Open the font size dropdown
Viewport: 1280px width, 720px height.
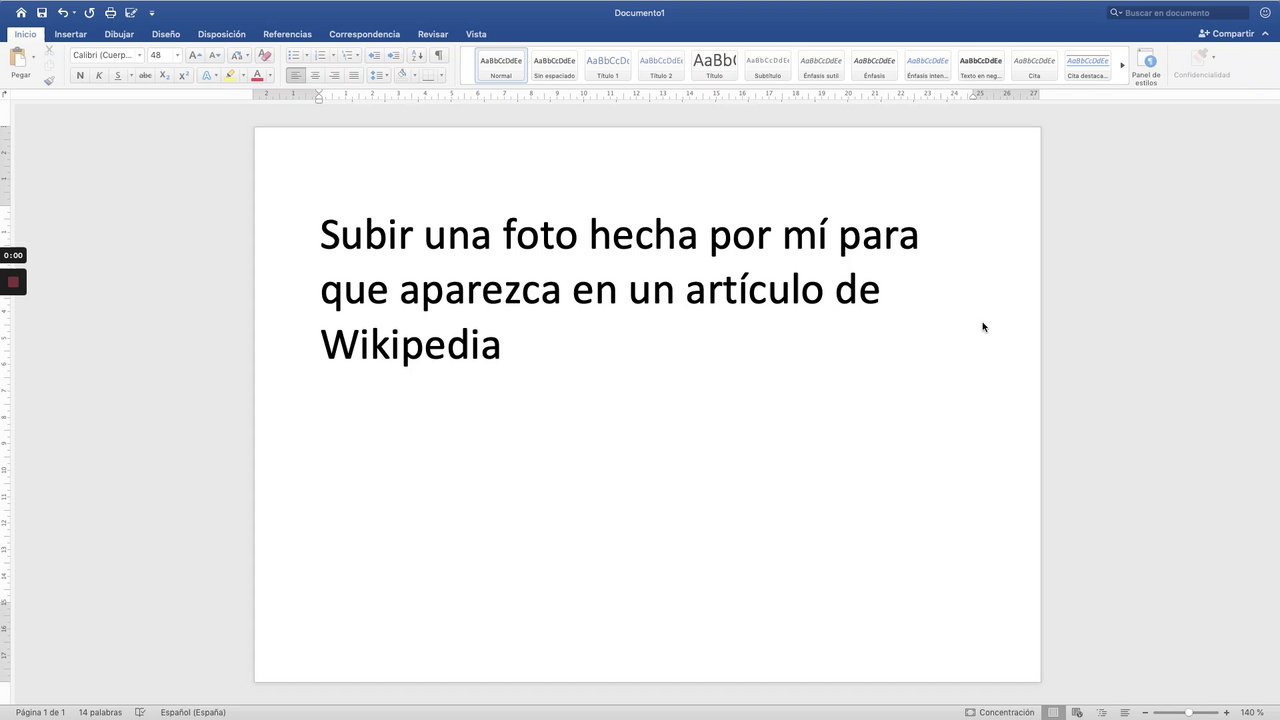[x=177, y=55]
